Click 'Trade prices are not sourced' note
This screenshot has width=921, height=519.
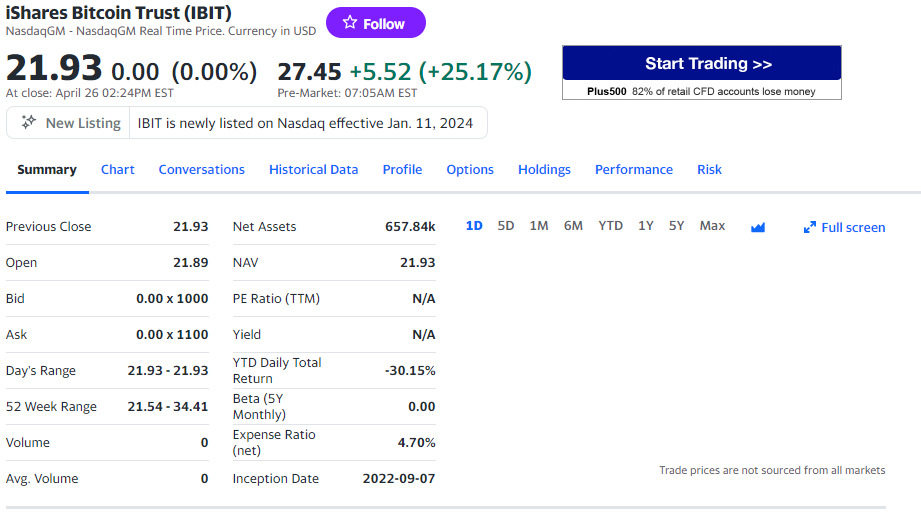pyautogui.click(x=772, y=470)
